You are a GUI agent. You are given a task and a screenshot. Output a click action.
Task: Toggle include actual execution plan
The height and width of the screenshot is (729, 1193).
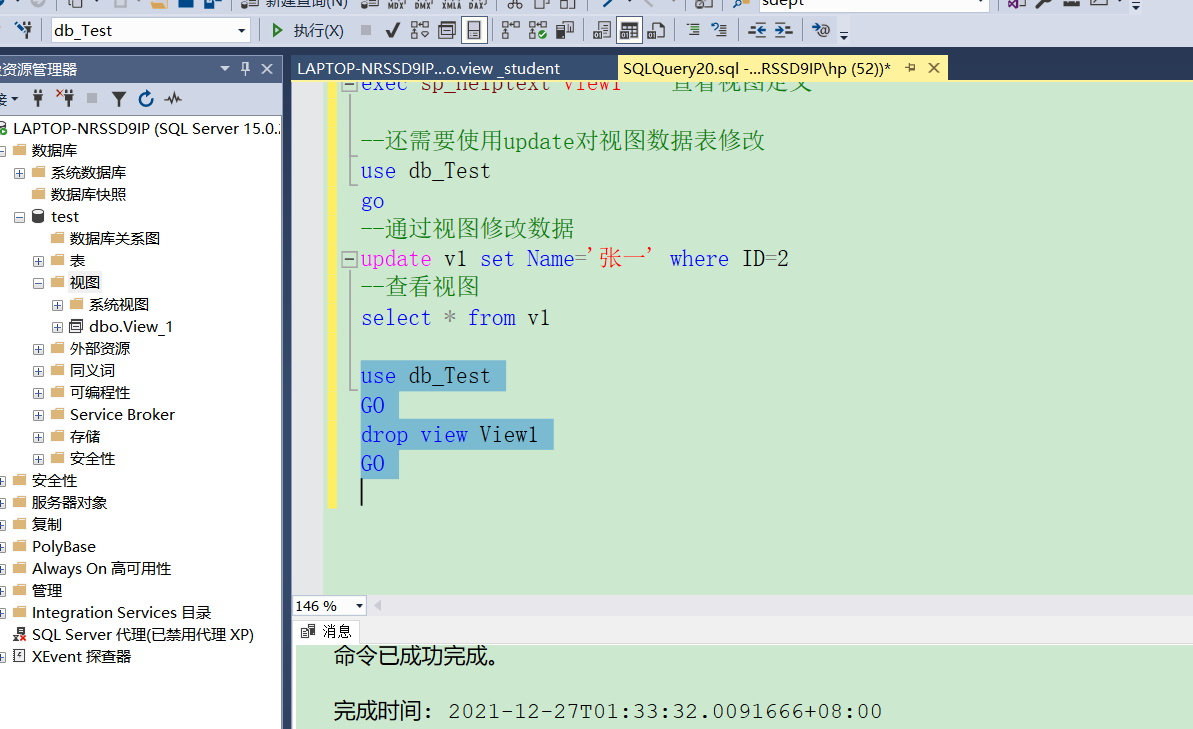click(x=511, y=30)
